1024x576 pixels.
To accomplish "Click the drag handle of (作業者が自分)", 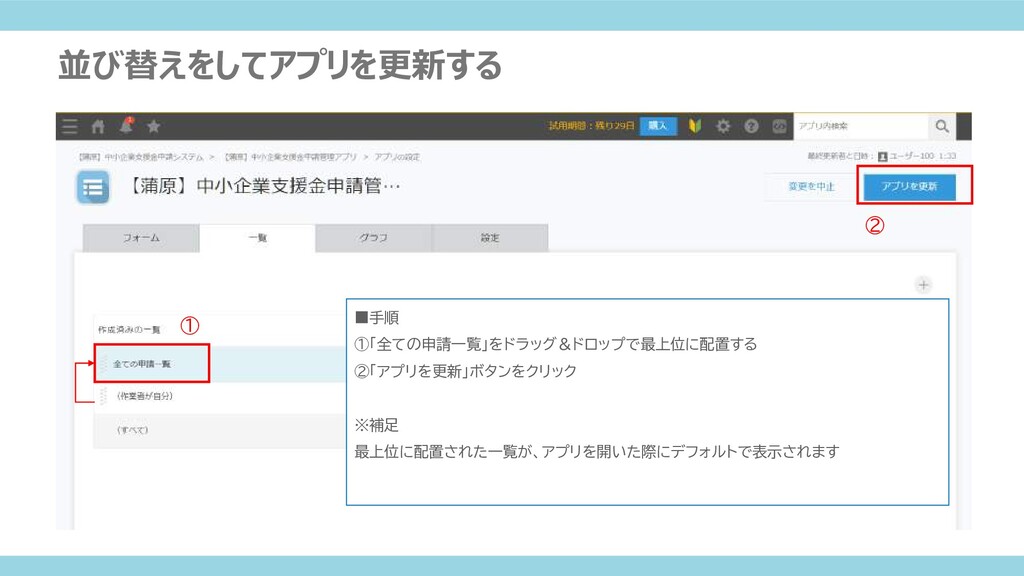I will (103, 396).
